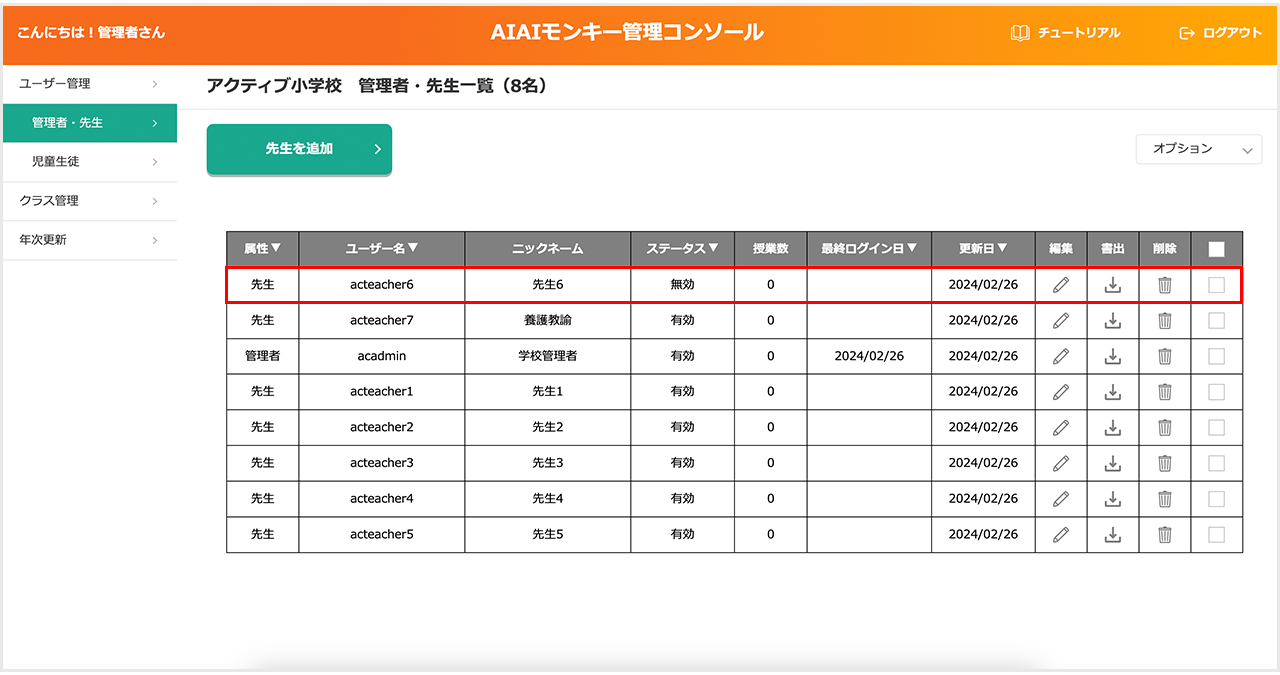Image resolution: width=1280 pixels, height=675 pixels.
Task: Sort table by 最終ログイン日 column
Action: pos(868,249)
